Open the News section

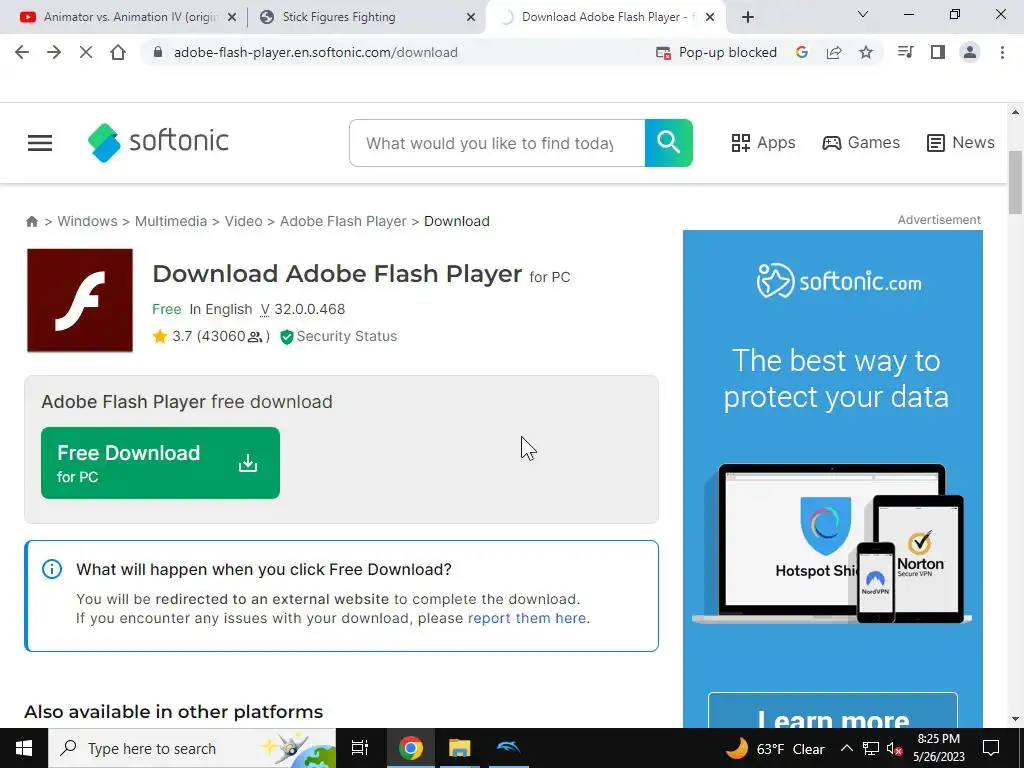(961, 142)
